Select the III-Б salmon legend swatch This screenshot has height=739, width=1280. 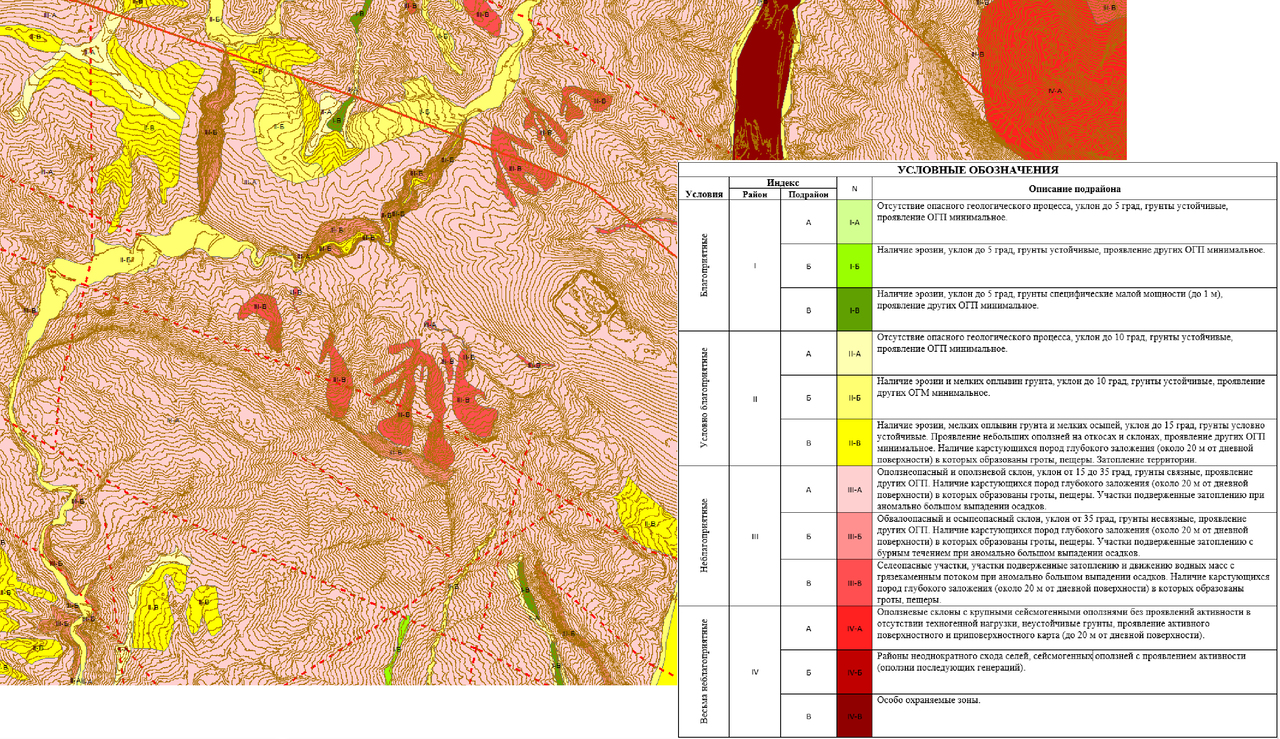pyautogui.click(x=854, y=536)
